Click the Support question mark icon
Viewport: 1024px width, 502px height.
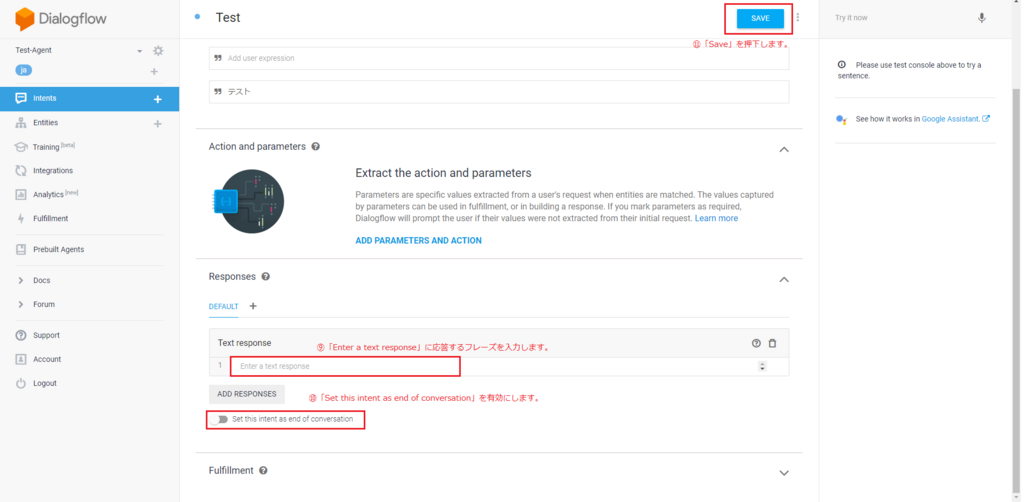(x=21, y=335)
